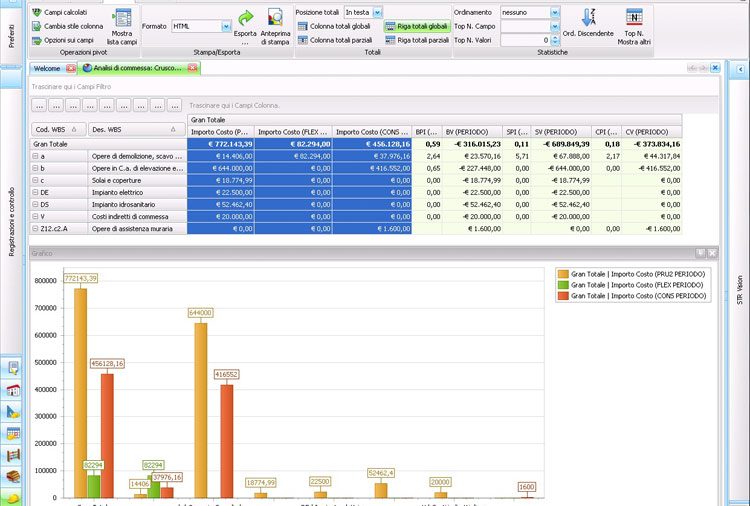
Task: Toggle Riga totali parziali
Action: pos(416,40)
